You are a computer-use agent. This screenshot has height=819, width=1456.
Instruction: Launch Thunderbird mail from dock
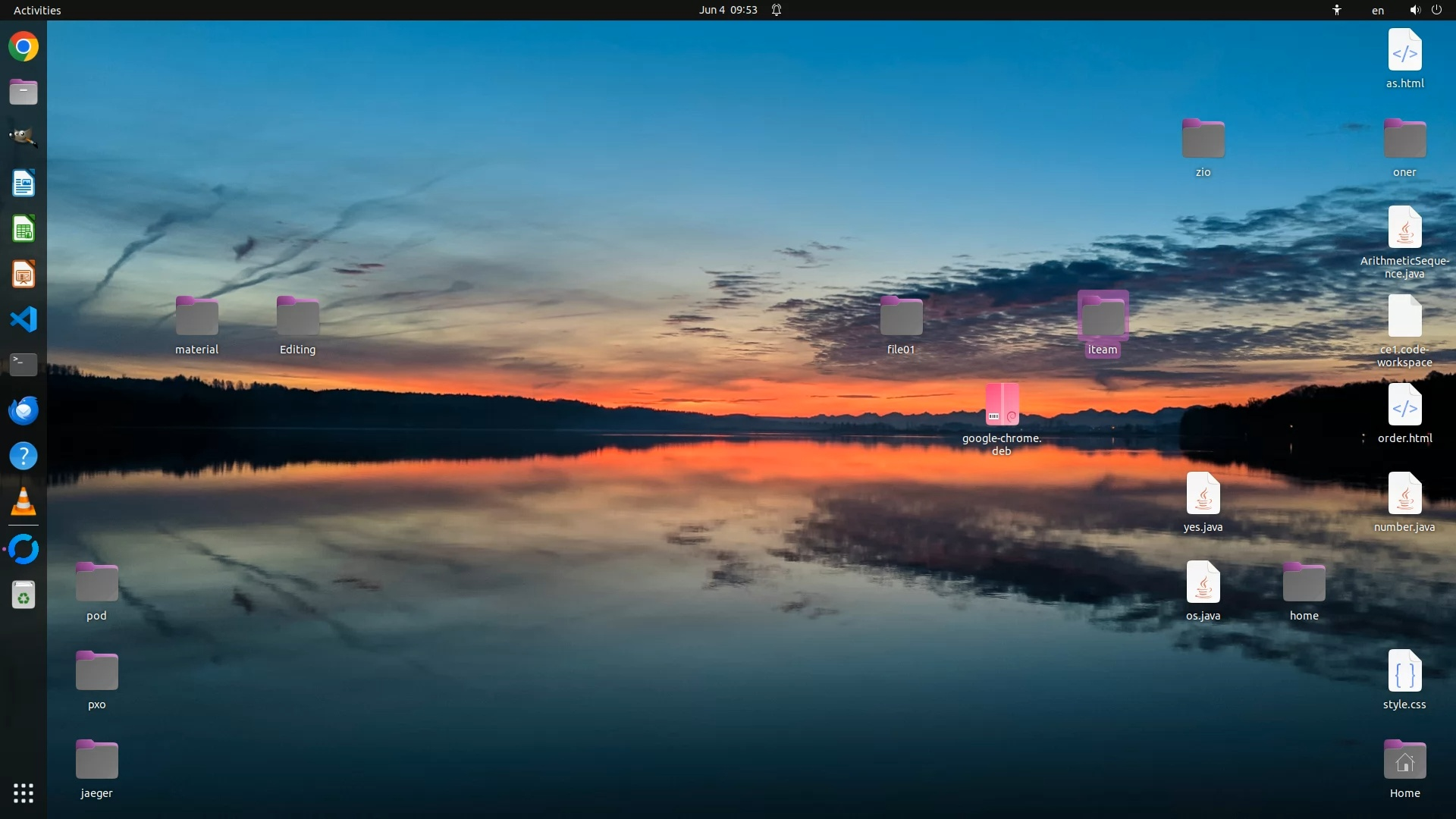tap(24, 410)
